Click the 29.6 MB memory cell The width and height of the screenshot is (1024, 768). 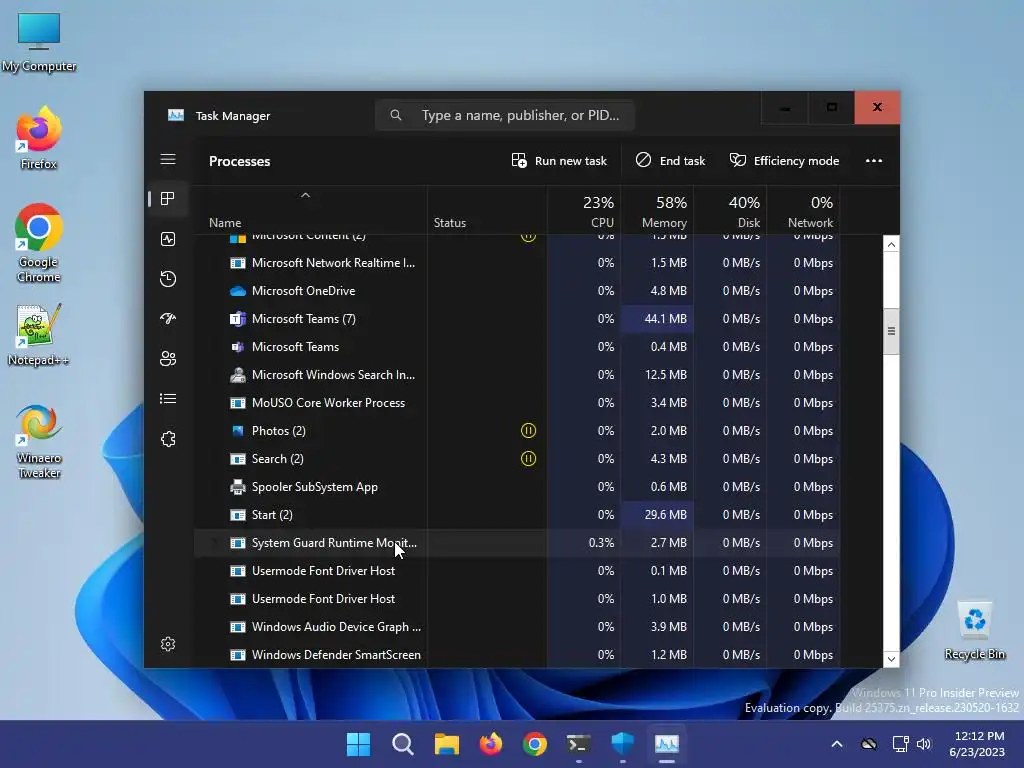click(x=657, y=515)
